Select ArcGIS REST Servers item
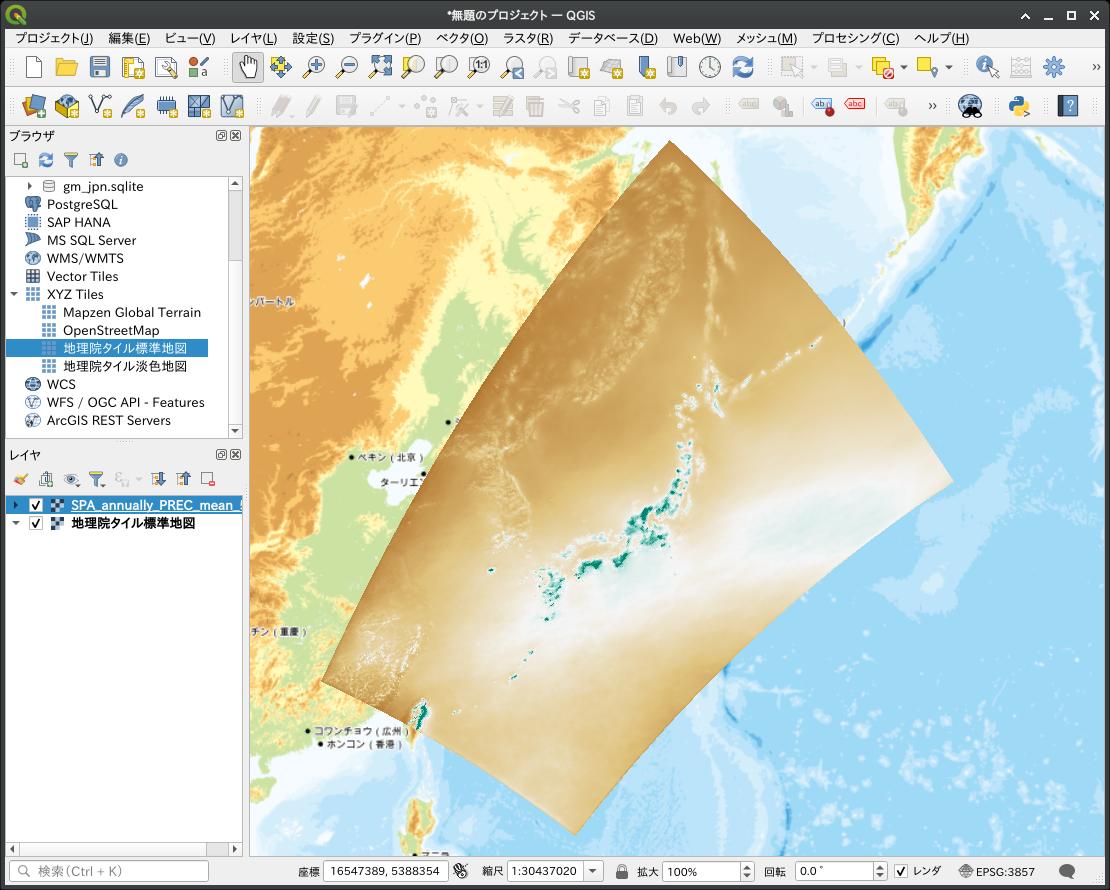1110x890 pixels. pyautogui.click(x=108, y=420)
